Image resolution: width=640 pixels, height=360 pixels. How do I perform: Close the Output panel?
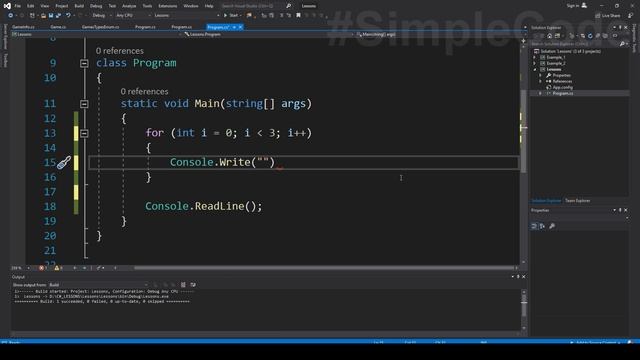click(524, 276)
